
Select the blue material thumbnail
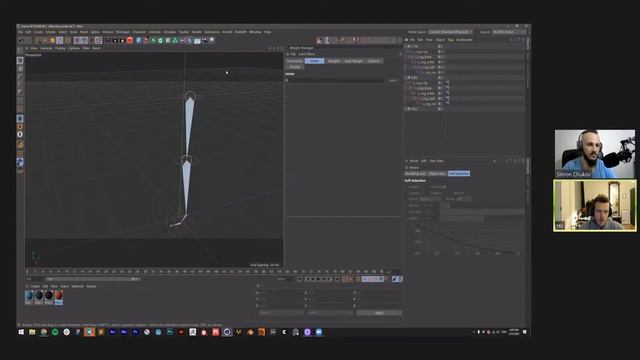(x=29, y=296)
